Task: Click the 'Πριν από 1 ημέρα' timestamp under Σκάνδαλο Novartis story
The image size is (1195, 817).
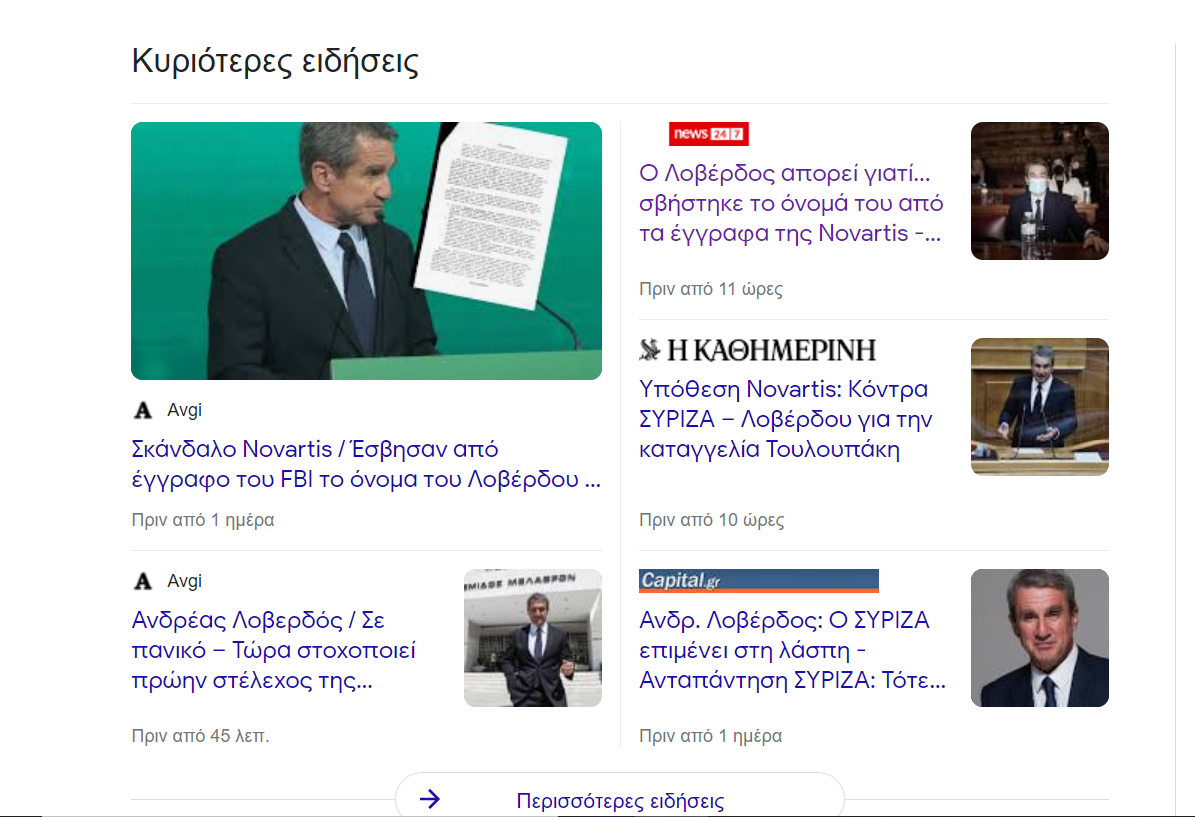Action: (203, 520)
